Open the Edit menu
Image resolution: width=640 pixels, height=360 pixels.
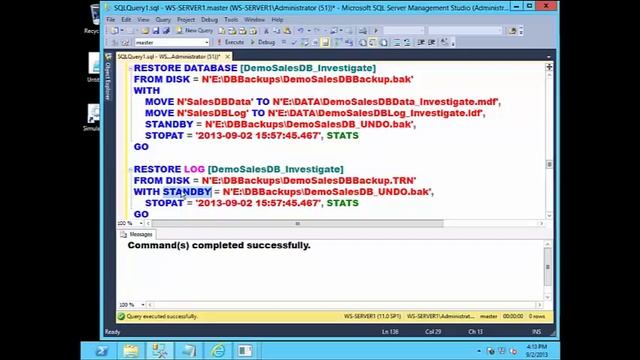click(x=126, y=20)
